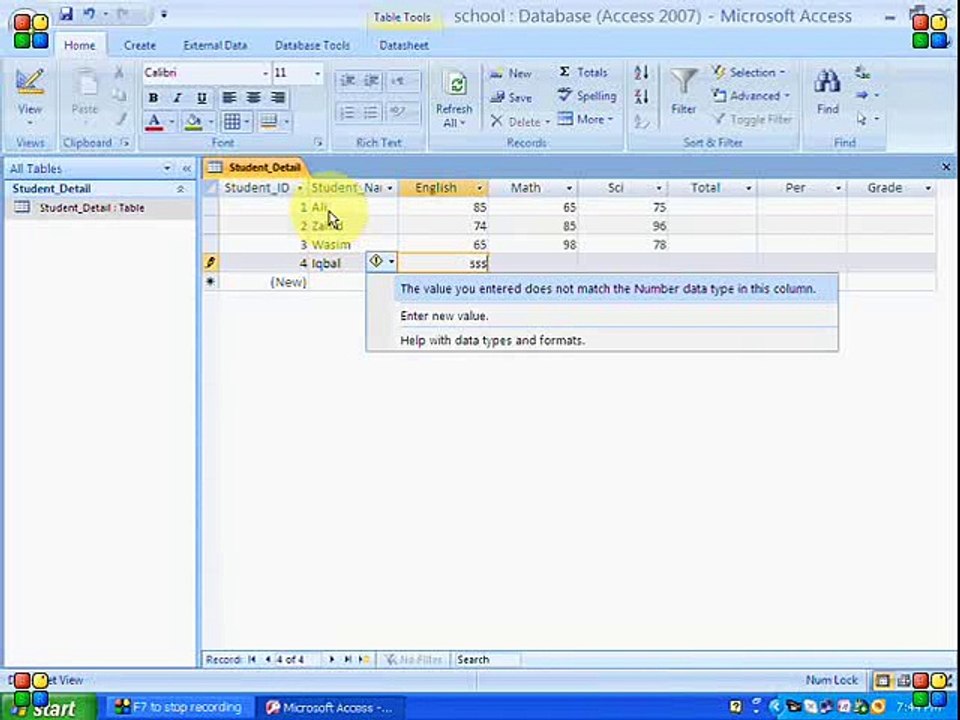Sort ascending A to Z
Viewport: 960px width, 720px height.
click(641, 73)
